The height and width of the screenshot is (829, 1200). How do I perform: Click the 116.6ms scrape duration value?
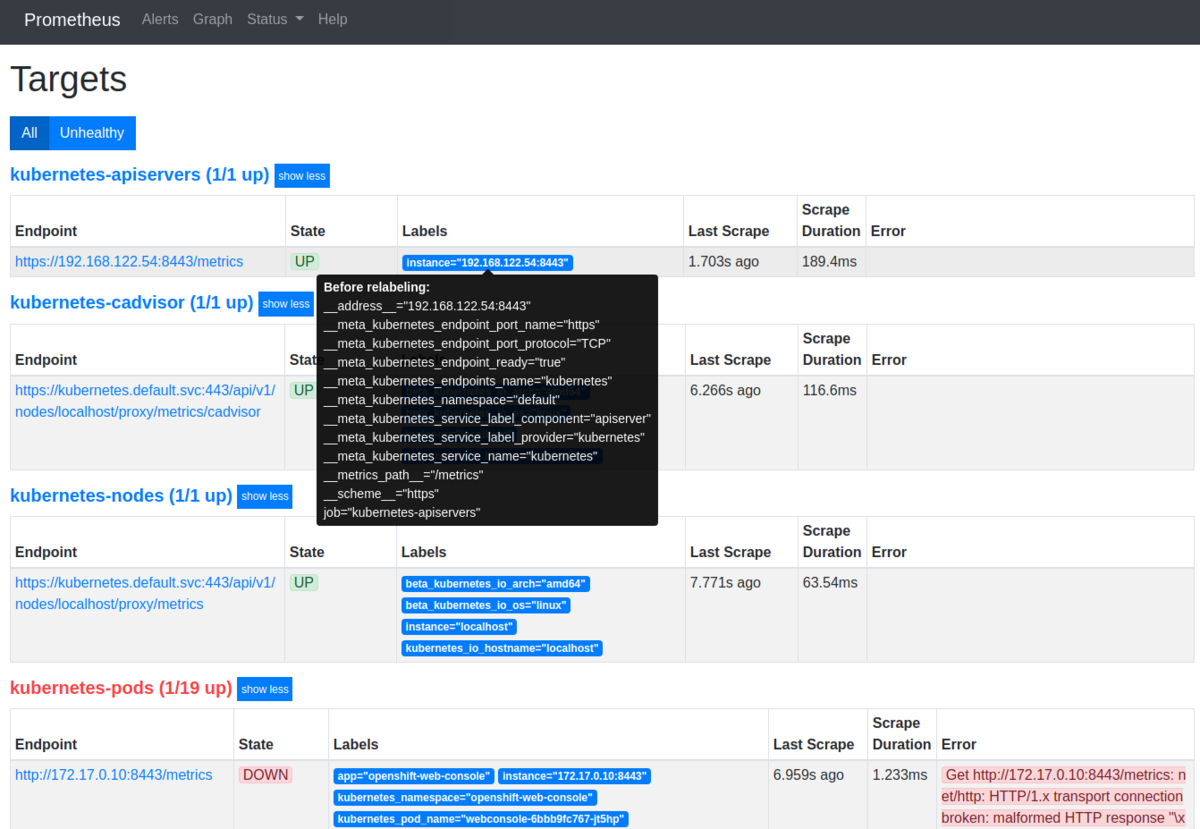click(830, 391)
